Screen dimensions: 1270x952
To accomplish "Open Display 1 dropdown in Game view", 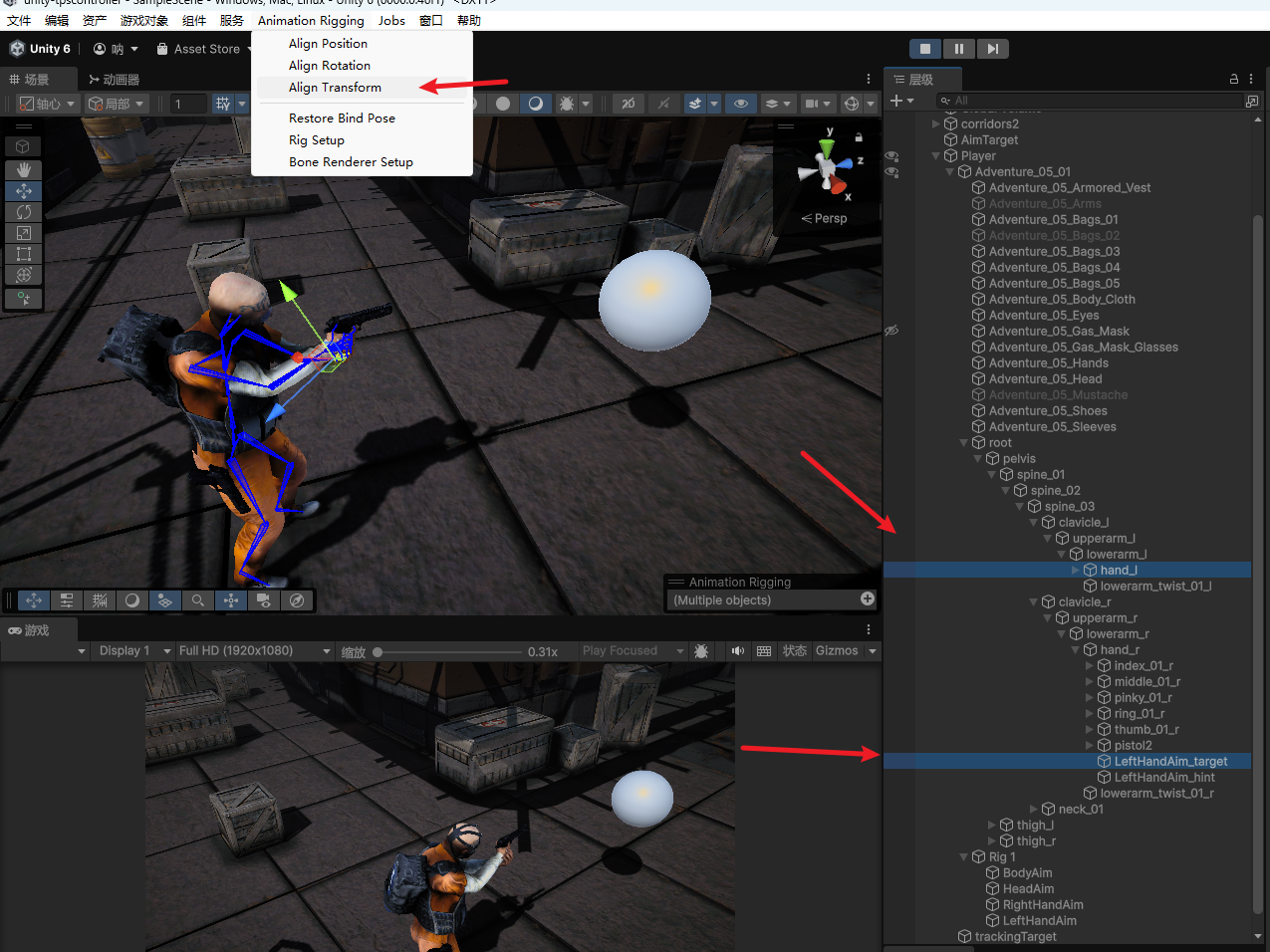I will point(133,651).
